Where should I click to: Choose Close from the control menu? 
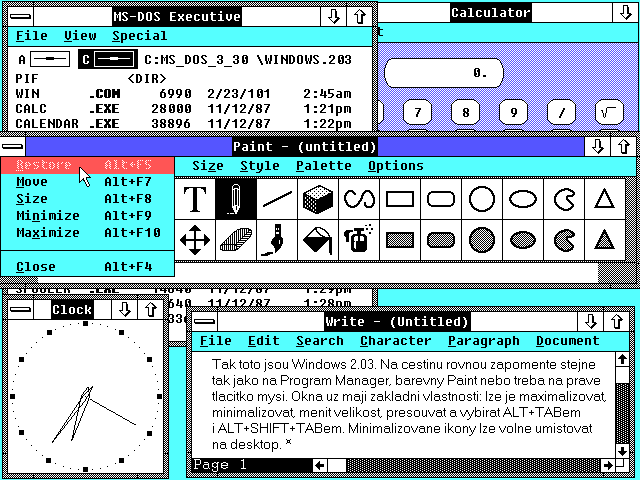click(x=87, y=267)
